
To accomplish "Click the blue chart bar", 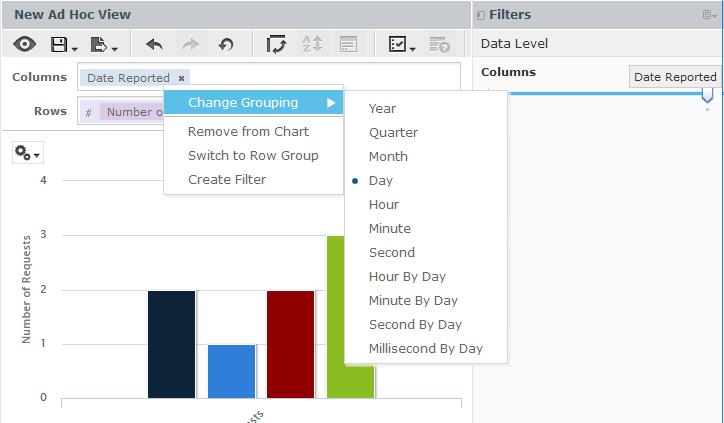I will coord(231,371).
